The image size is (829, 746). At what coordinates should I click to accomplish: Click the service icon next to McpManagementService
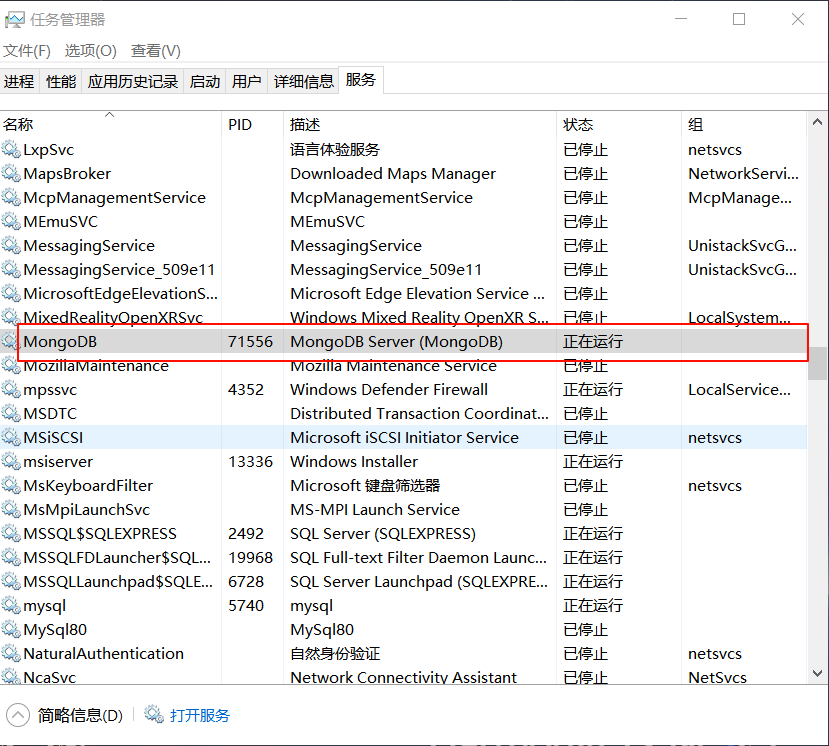point(11,197)
